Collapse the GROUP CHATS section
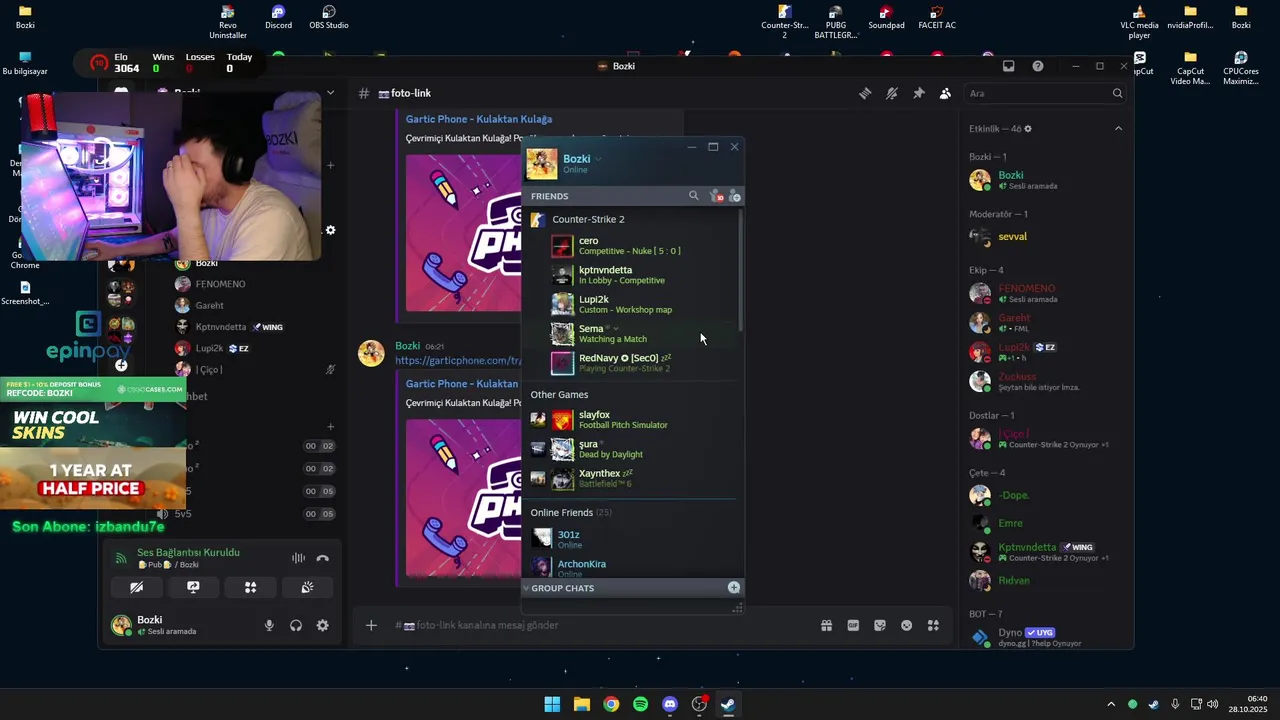 [526, 588]
